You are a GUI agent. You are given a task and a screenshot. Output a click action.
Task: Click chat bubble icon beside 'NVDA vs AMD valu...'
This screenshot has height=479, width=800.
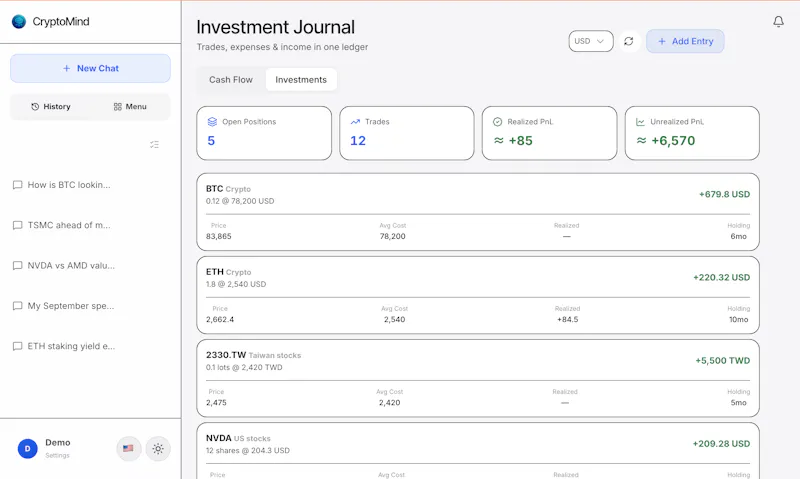(17, 265)
